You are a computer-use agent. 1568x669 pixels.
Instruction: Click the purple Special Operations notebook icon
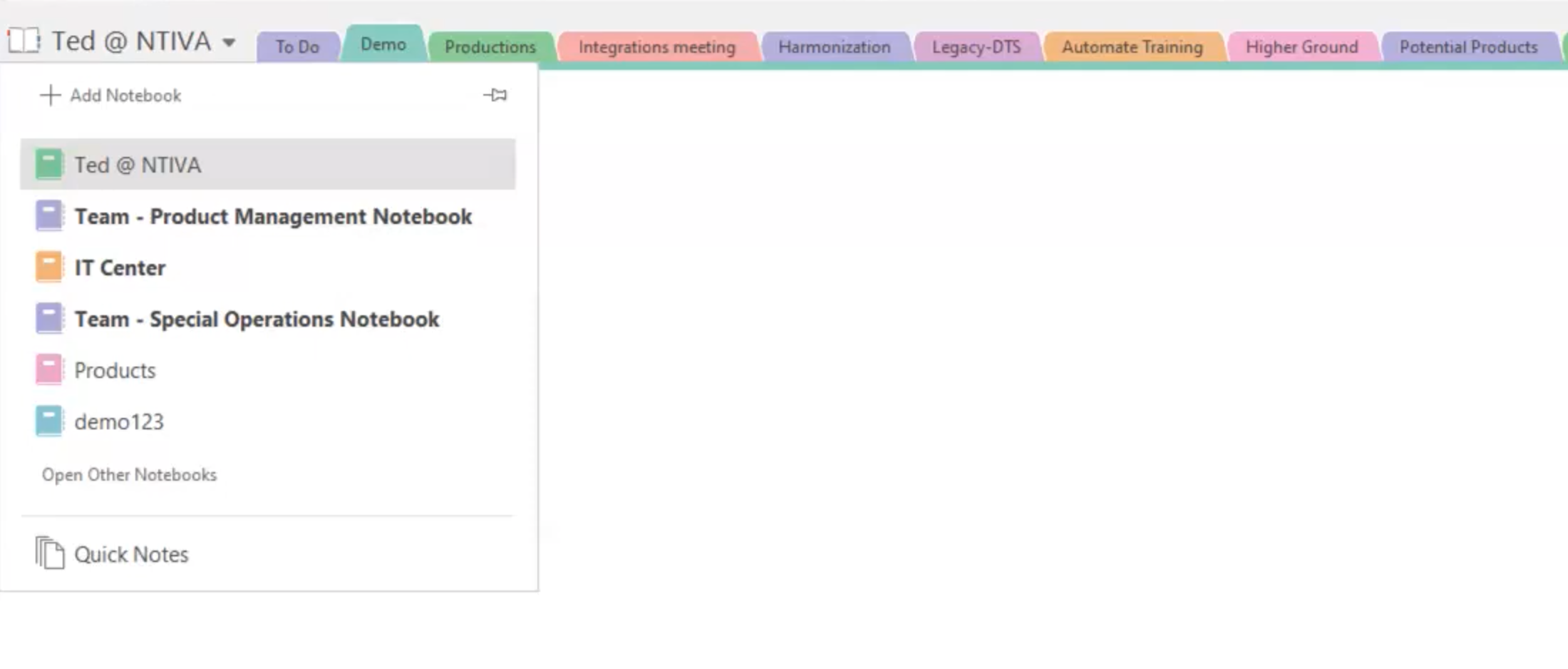[47, 318]
